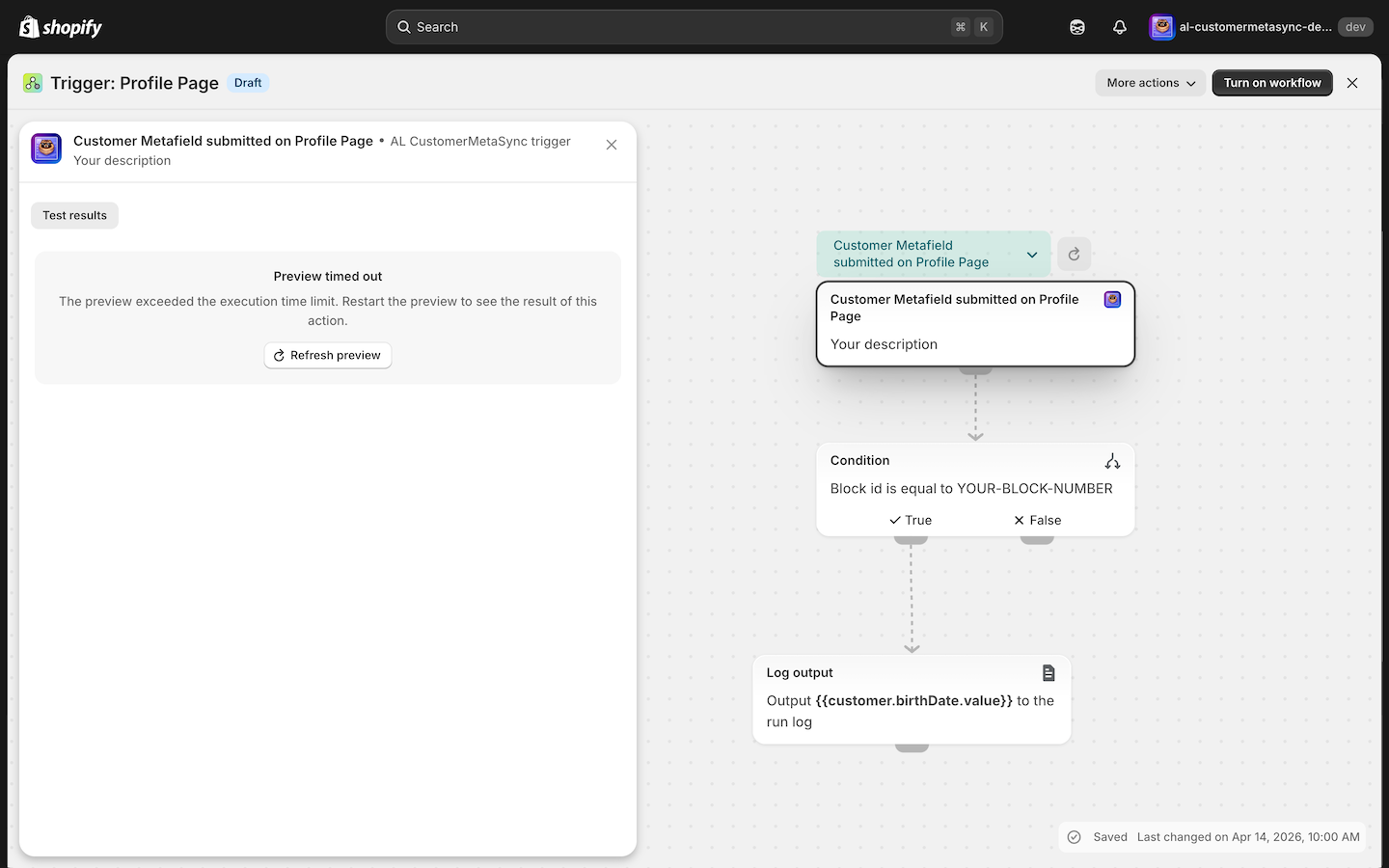Viewport: 1389px width, 868px height.
Task: Close the workflow editor with X
Action: point(1352,83)
